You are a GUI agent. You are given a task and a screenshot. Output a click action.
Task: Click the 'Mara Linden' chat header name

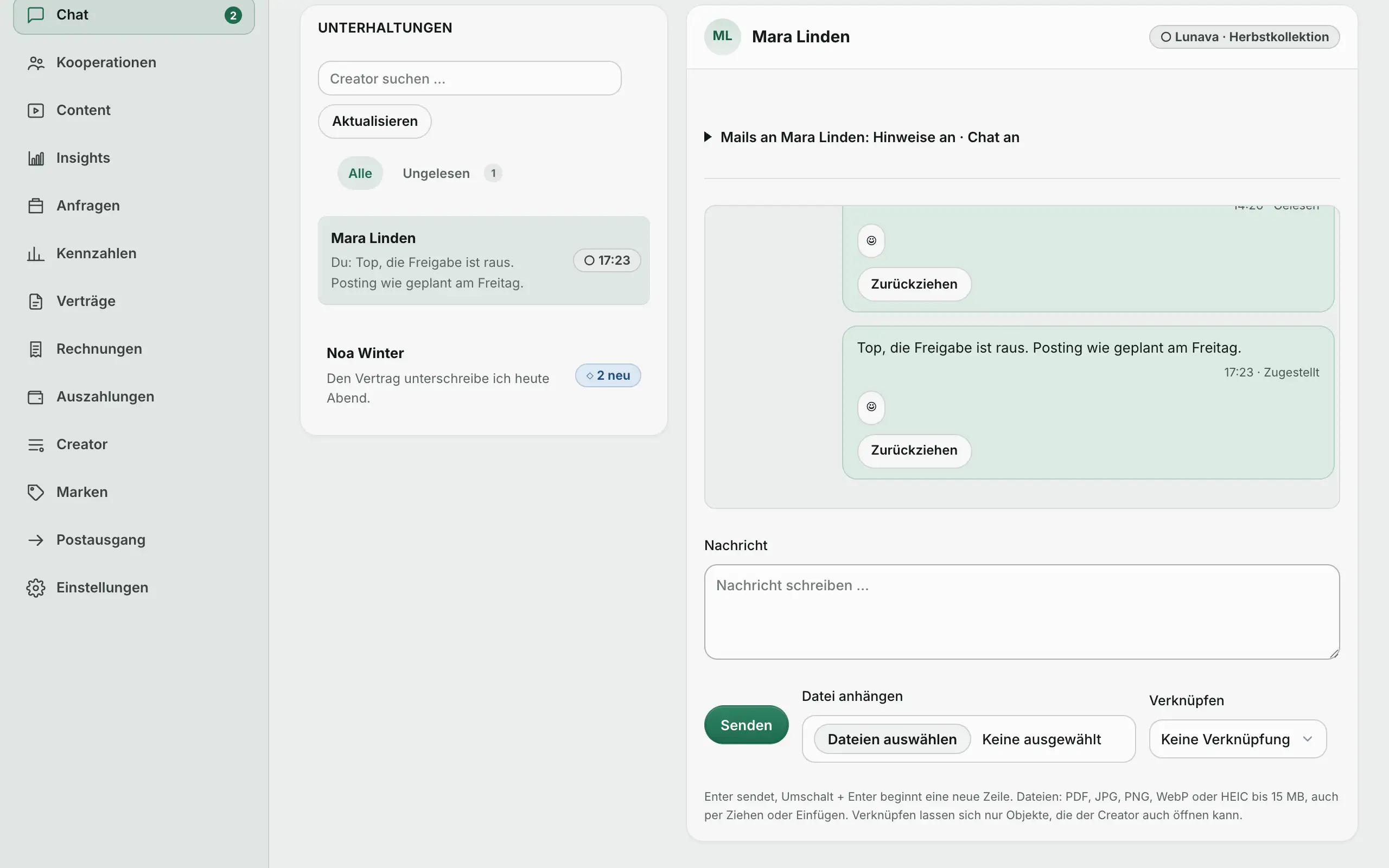click(801, 37)
